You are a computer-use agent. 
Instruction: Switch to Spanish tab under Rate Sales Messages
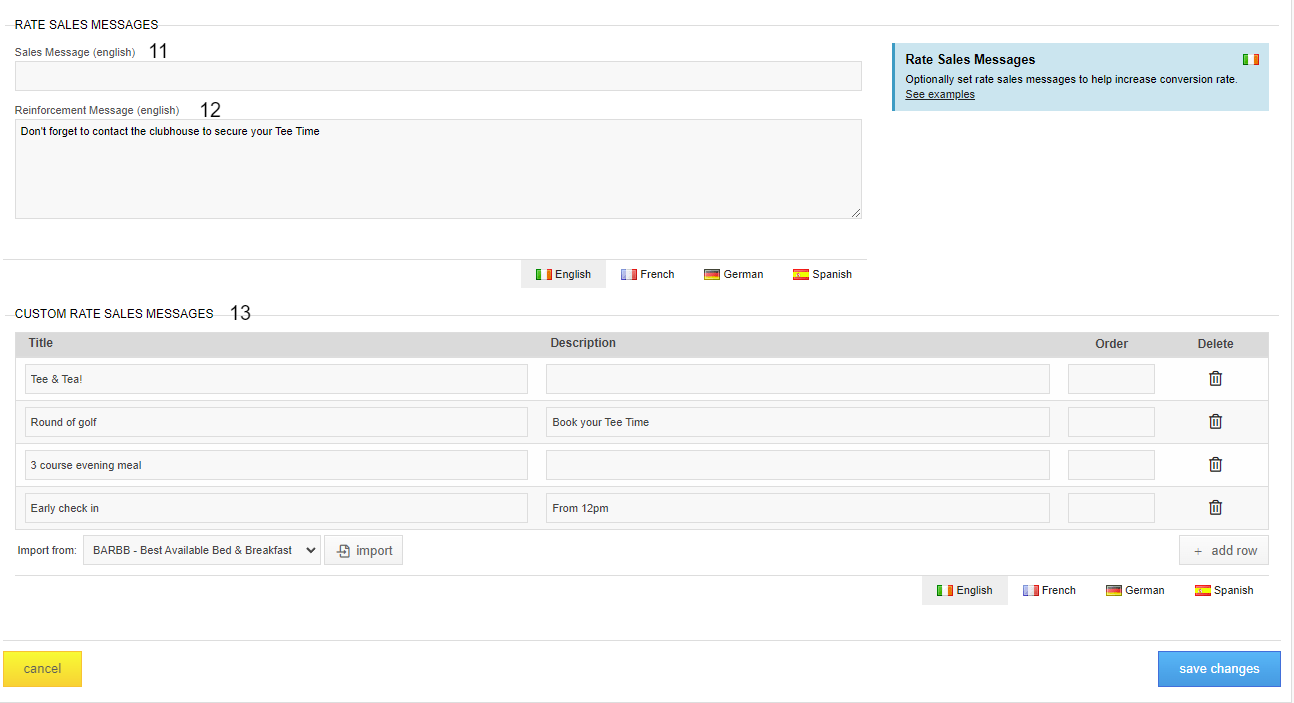pyautogui.click(x=822, y=274)
